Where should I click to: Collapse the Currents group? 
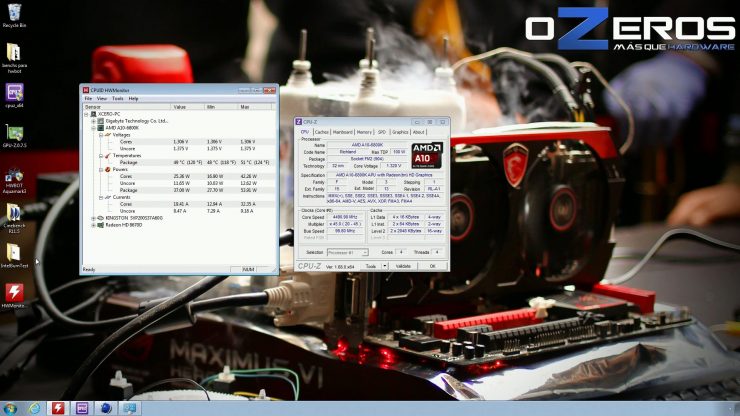click(101, 197)
